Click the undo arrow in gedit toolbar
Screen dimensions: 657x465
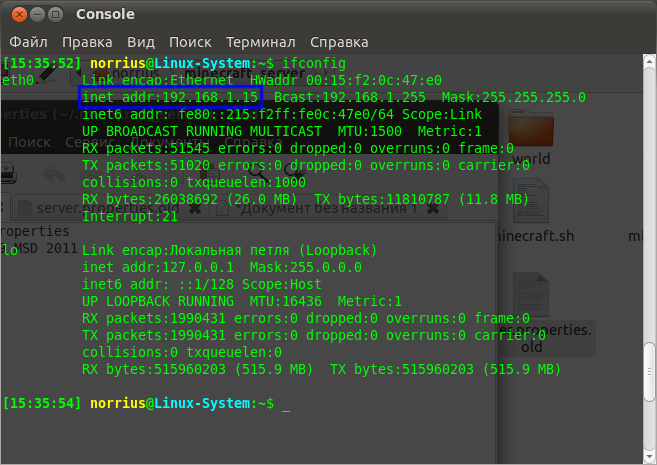pos(54,173)
